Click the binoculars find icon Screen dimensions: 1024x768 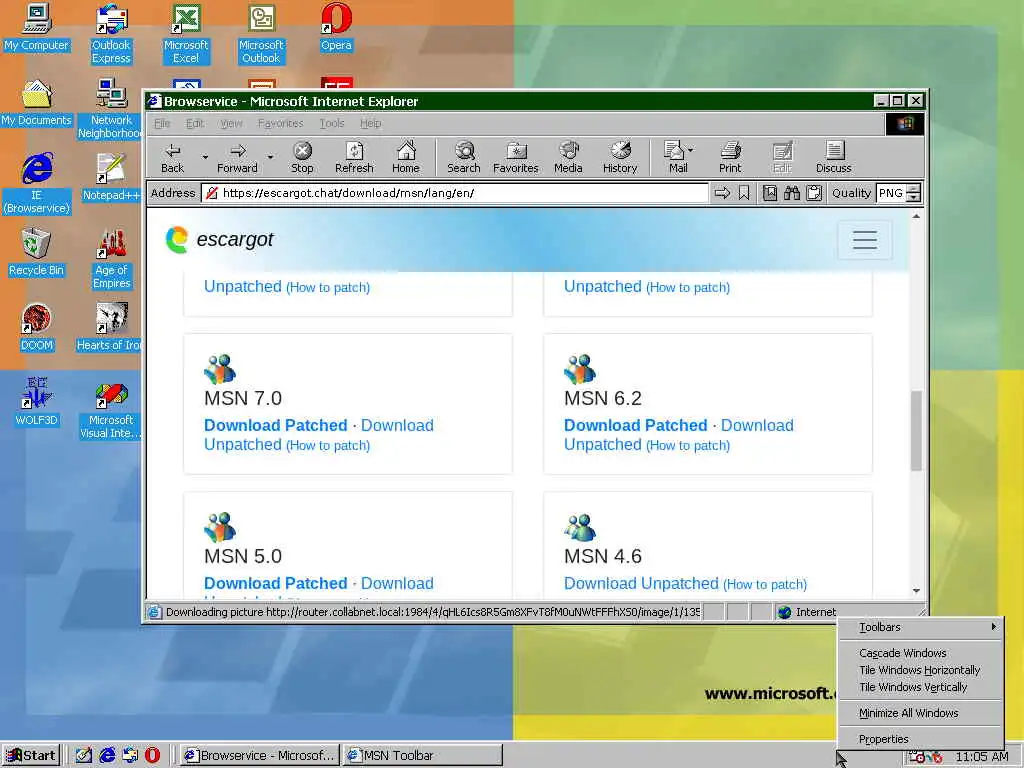point(792,193)
